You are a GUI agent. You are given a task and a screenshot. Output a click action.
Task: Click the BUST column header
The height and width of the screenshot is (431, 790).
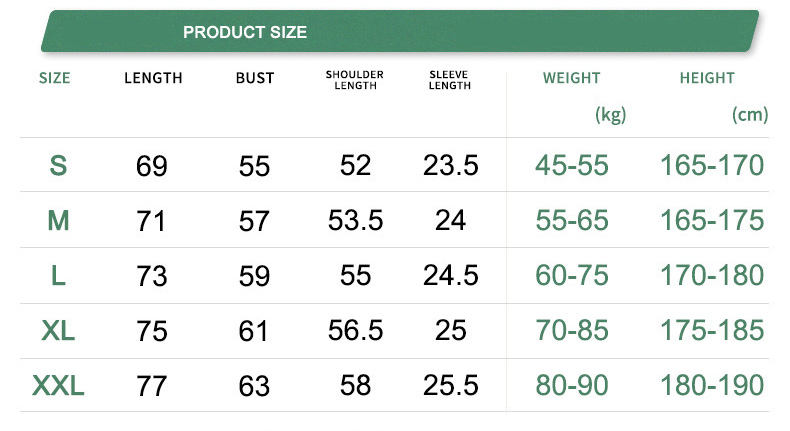[x=255, y=78]
